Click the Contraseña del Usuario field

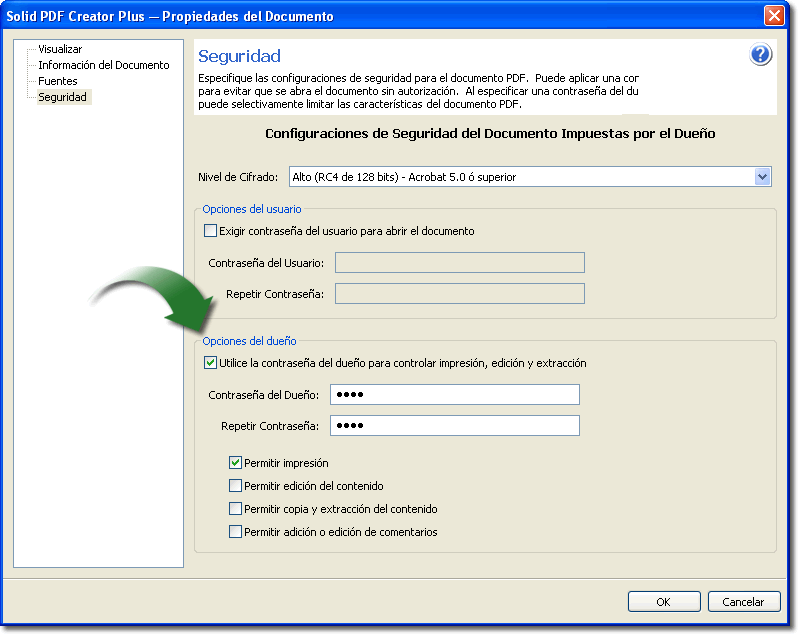click(460, 263)
